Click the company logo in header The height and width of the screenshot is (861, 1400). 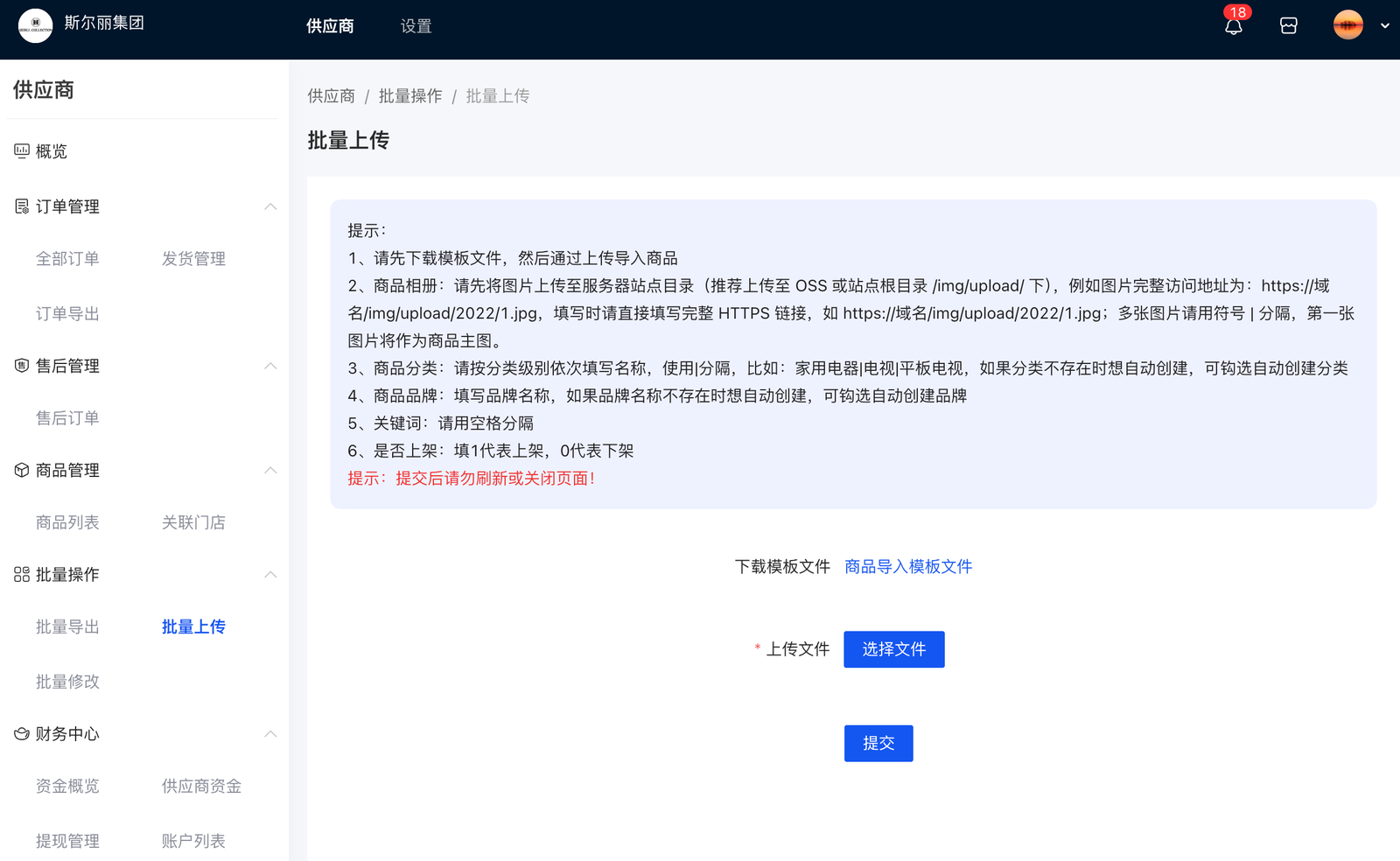click(36, 25)
